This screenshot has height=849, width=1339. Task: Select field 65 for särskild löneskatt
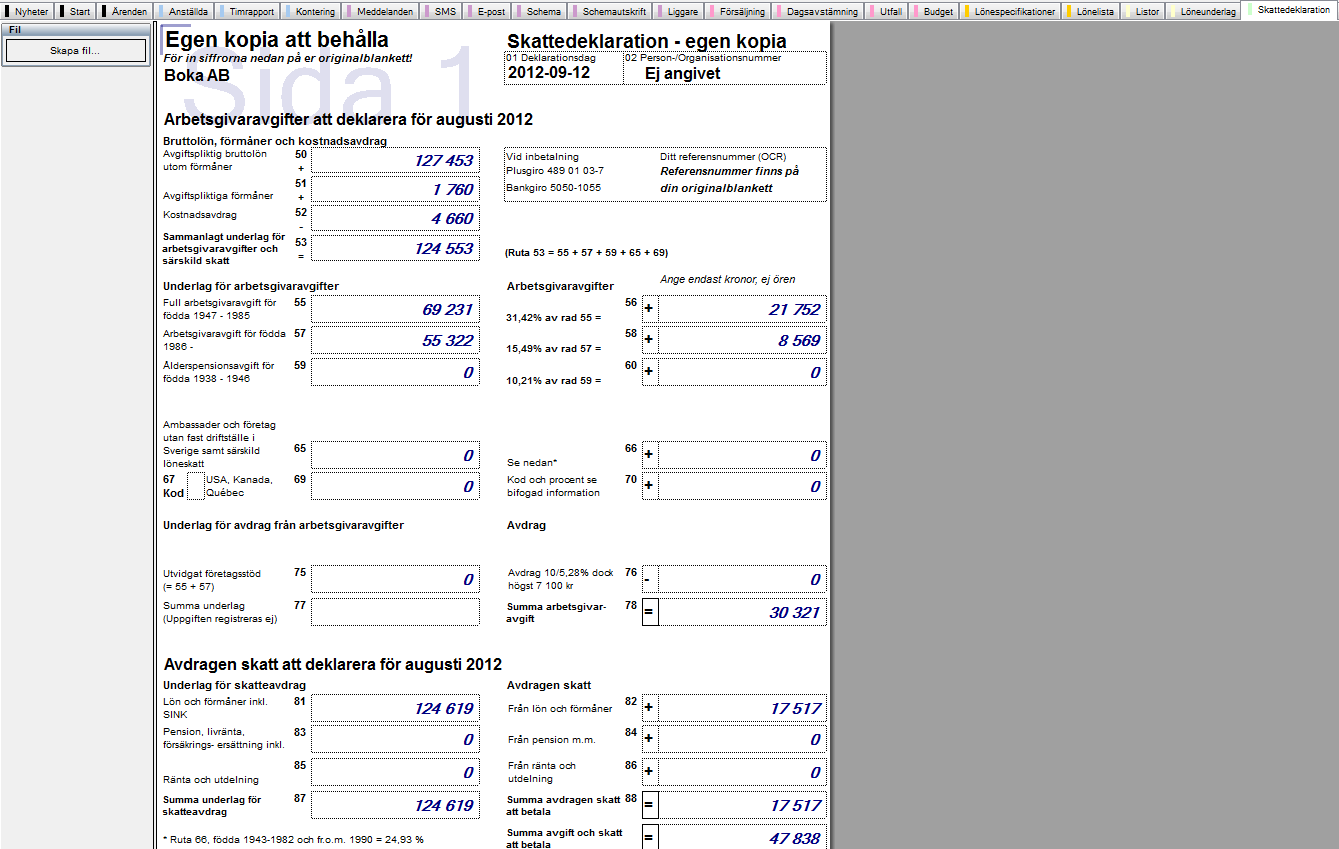[x=395, y=455]
